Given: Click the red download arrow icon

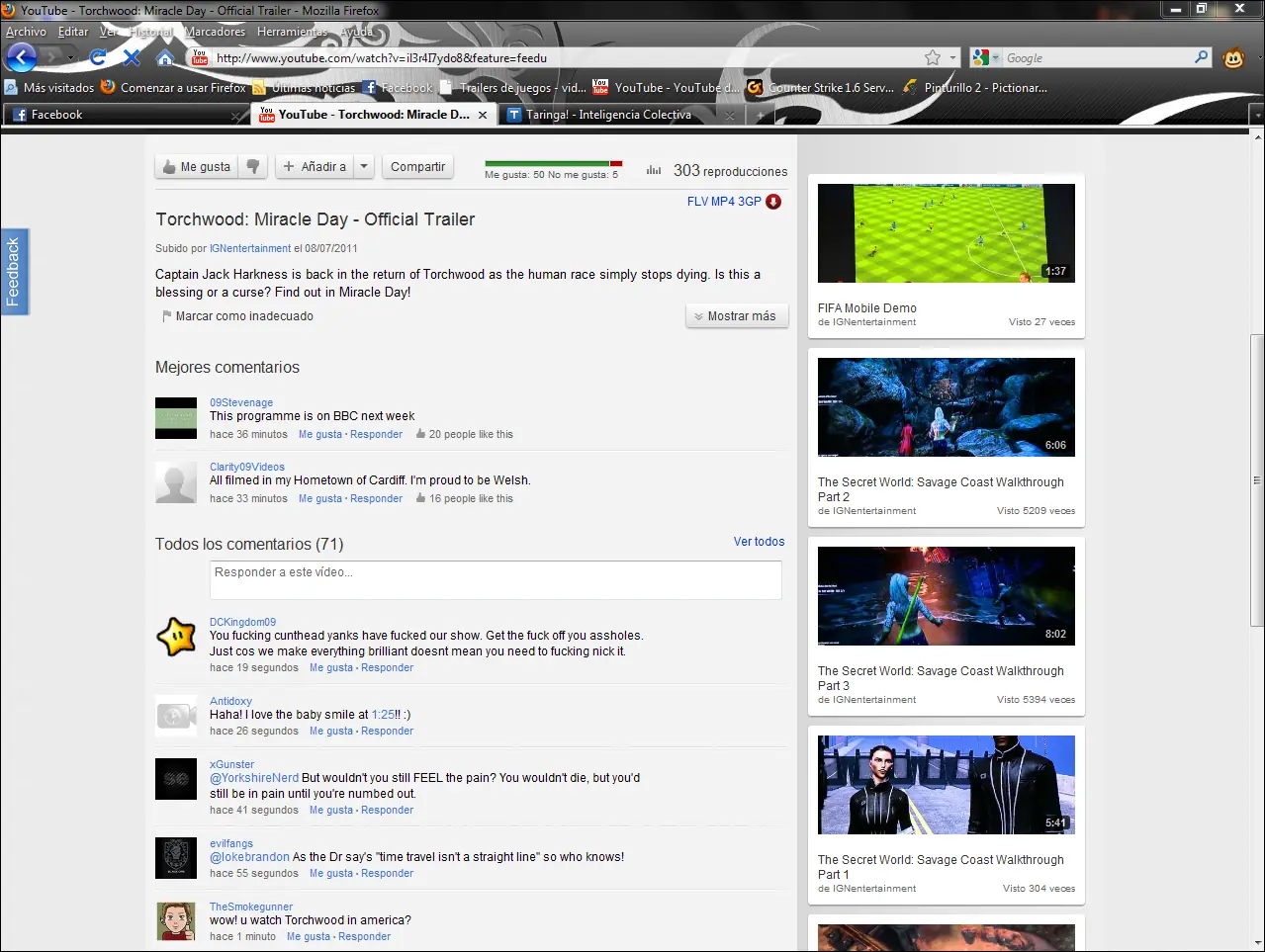Looking at the screenshot, I should [x=773, y=202].
